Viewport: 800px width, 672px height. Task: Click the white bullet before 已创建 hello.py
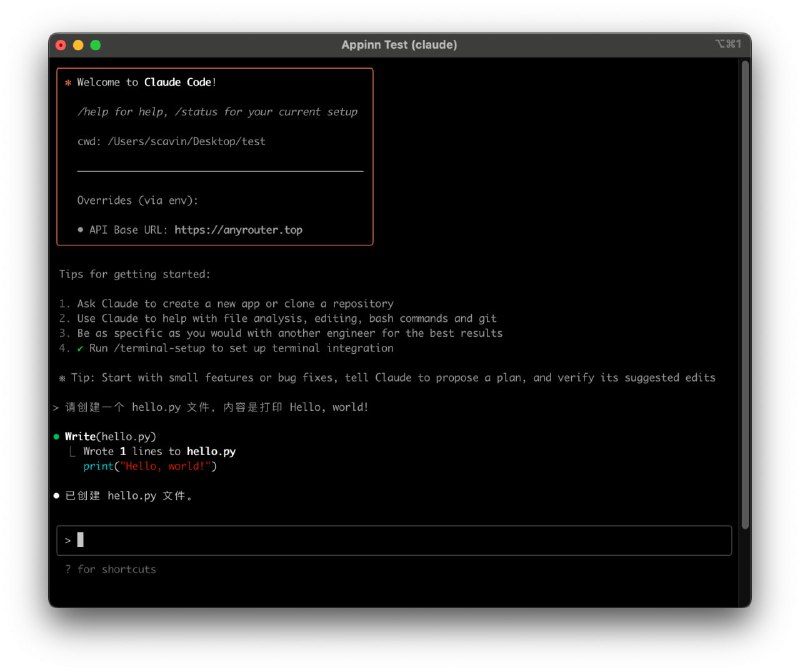tap(57, 496)
